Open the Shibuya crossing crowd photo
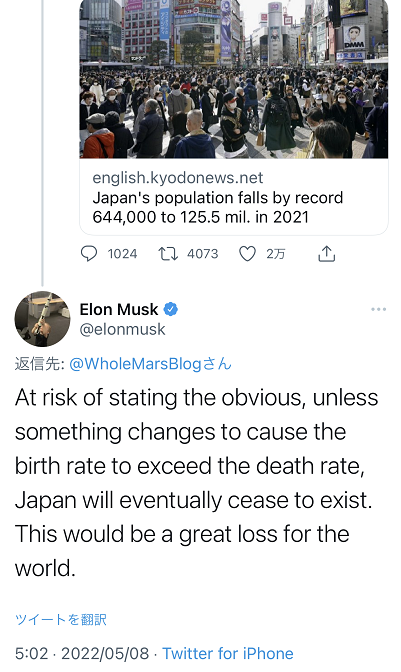The width and height of the screenshot is (401, 672). point(234,79)
